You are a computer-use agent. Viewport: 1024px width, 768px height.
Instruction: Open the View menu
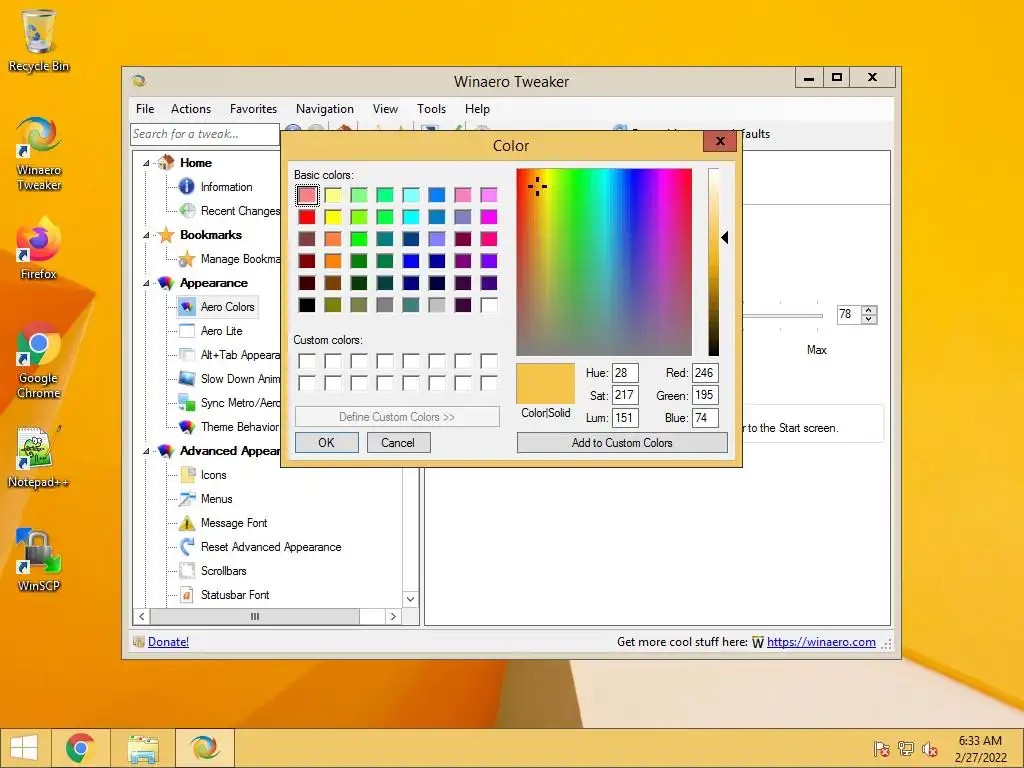point(385,109)
